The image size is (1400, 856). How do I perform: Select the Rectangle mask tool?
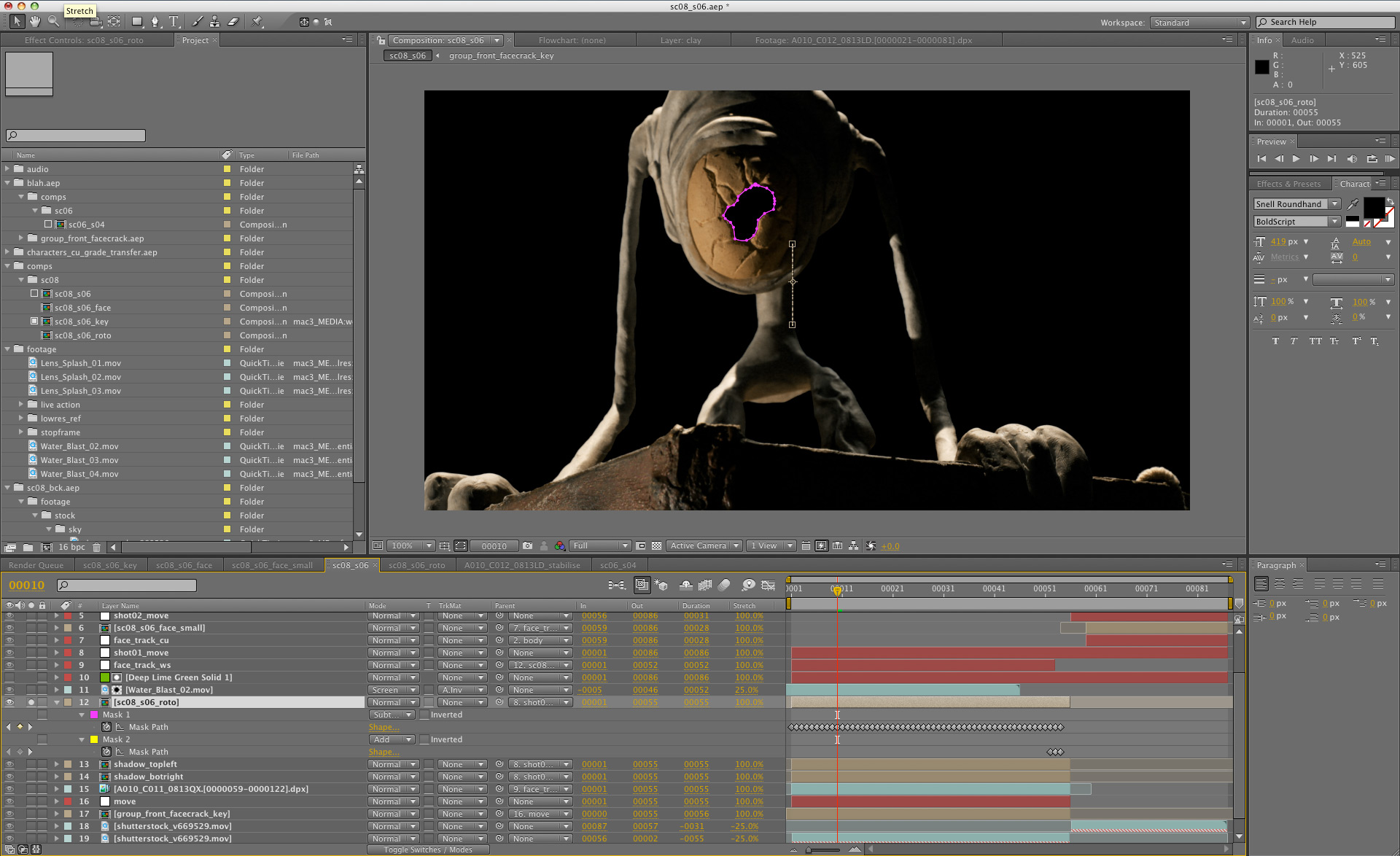(137, 22)
